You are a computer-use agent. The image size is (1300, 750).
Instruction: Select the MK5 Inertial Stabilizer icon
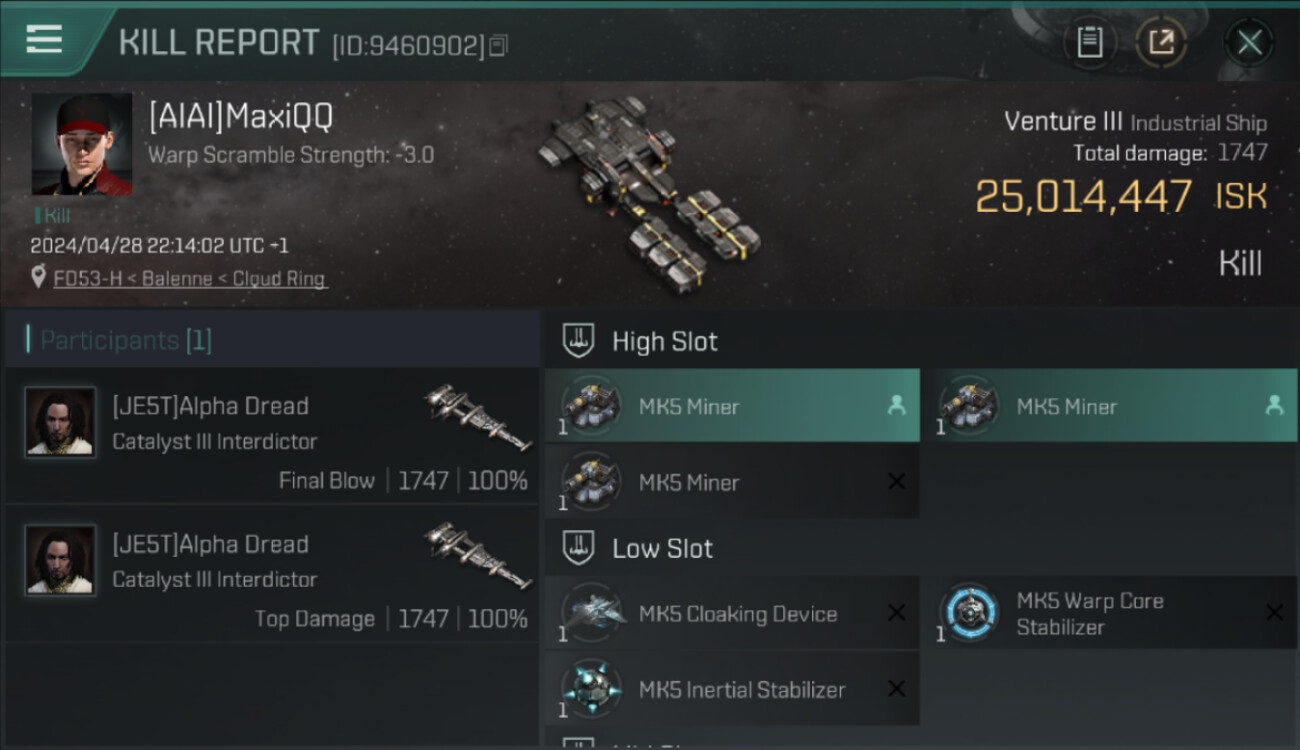[591, 689]
